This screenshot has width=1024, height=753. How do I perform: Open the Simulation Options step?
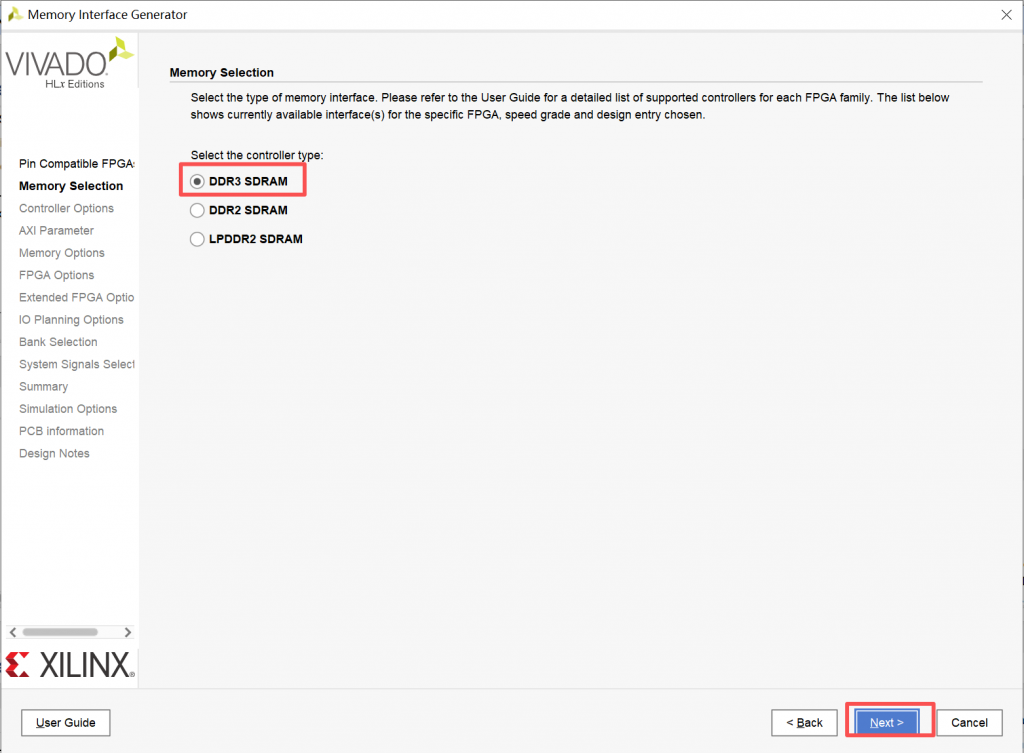pyautogui.click(x=68, y=409)
